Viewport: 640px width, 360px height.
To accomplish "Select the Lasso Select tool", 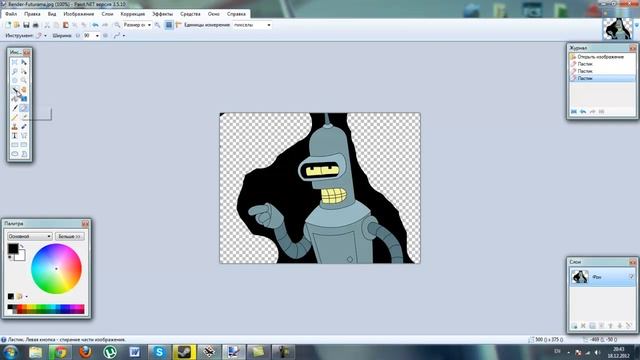I will (x=15, y=71).
